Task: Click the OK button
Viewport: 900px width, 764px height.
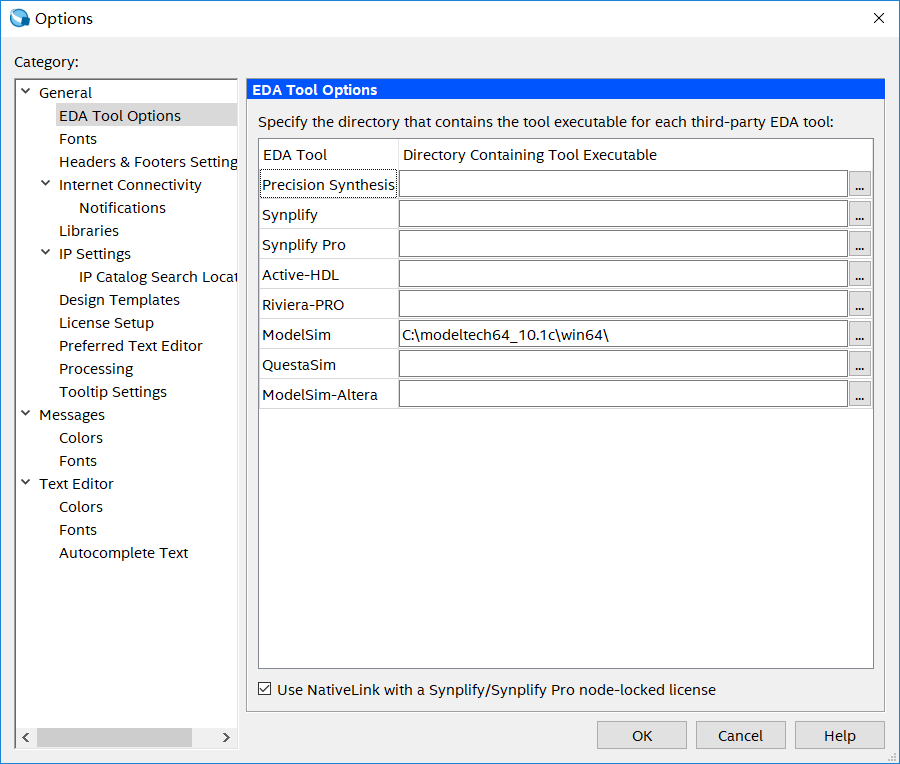Action: pyautogui.click(x=642, y=735)
